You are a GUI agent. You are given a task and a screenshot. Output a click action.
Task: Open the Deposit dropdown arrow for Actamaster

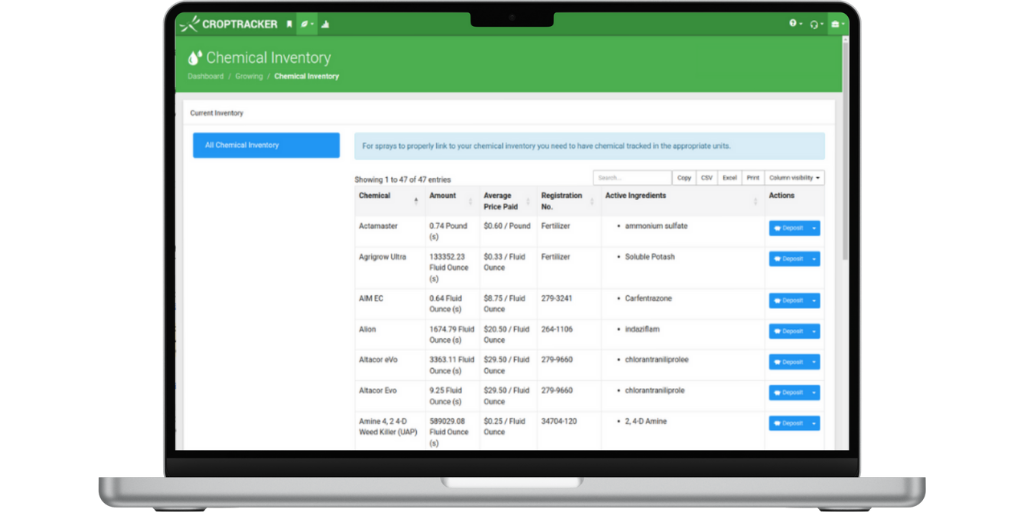pyautogui.click(x=813, y=228)
